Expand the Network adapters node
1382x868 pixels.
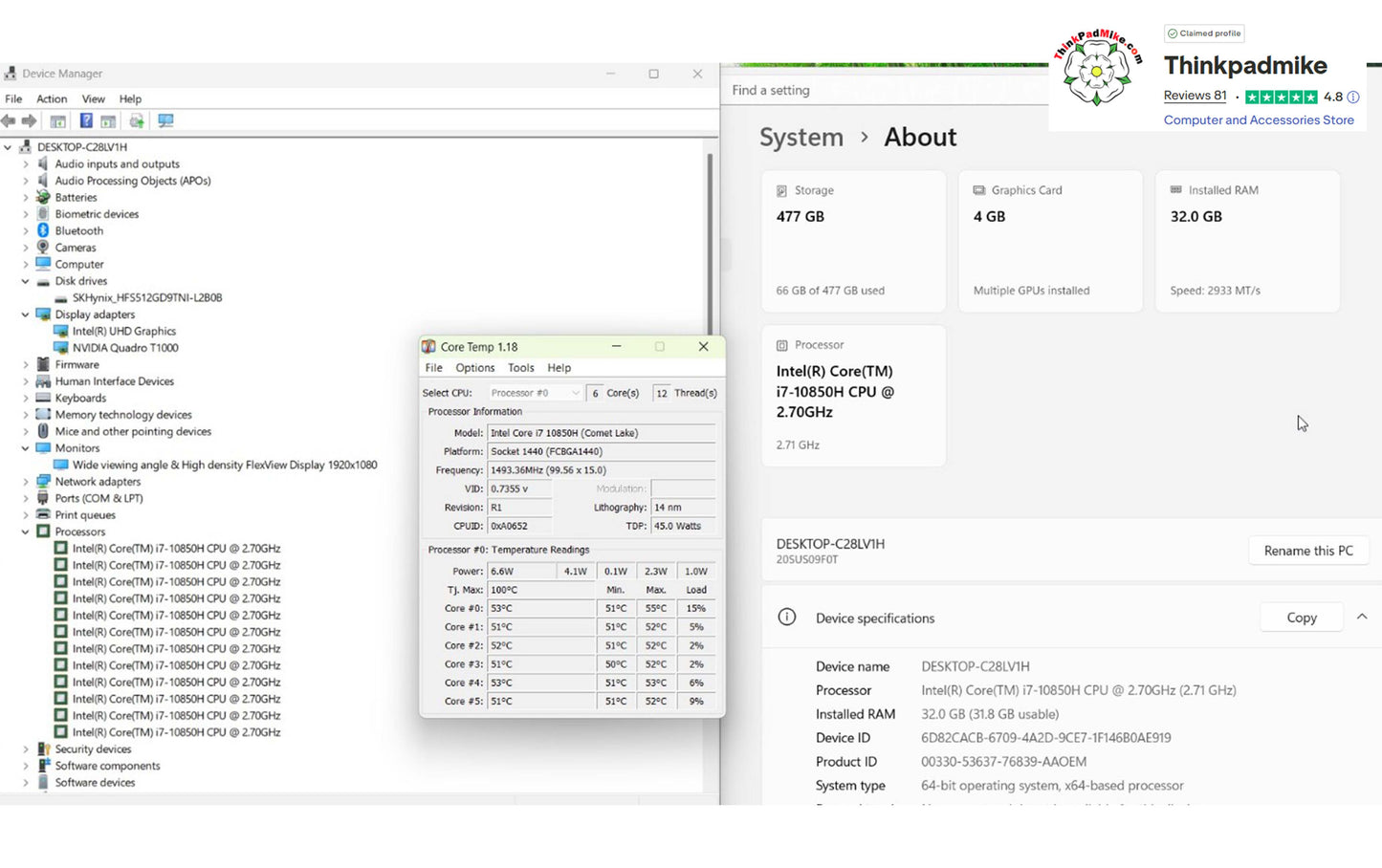[26, 482]
